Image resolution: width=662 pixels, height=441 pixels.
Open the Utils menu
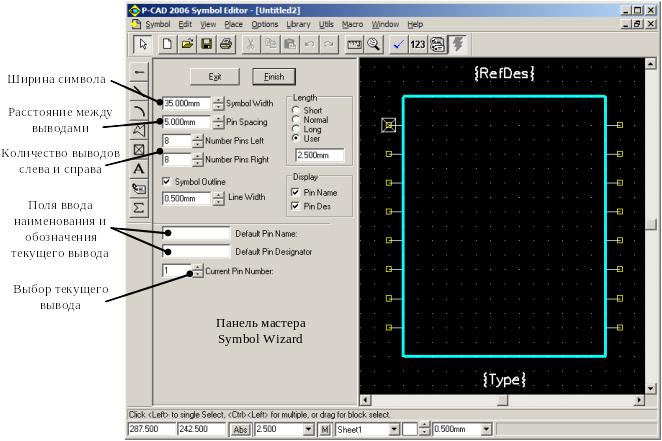pyautogui.click(x=326, y=24)
